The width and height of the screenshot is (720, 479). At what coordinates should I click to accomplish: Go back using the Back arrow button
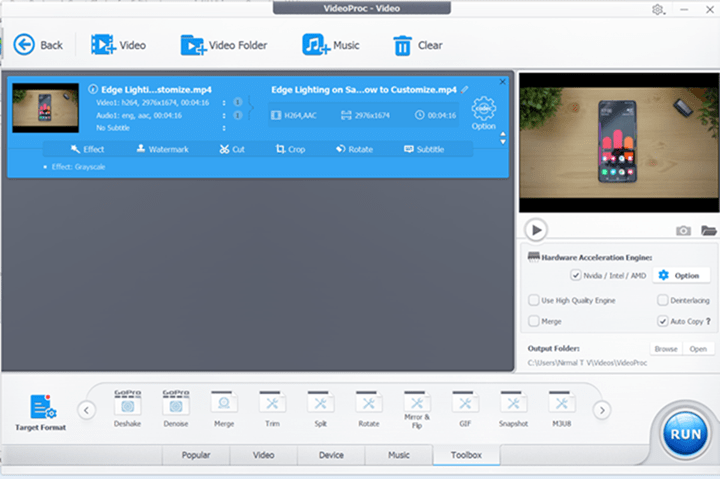pos(37,45)
